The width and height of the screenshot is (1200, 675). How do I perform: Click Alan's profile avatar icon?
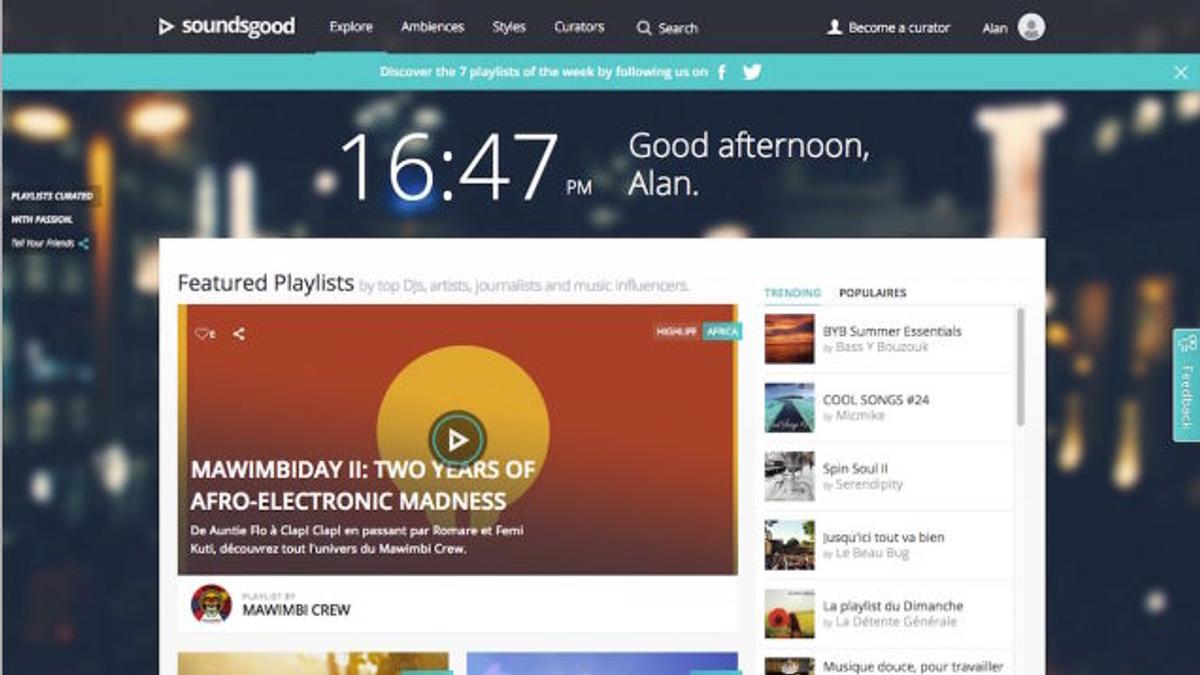point(1031,27)
